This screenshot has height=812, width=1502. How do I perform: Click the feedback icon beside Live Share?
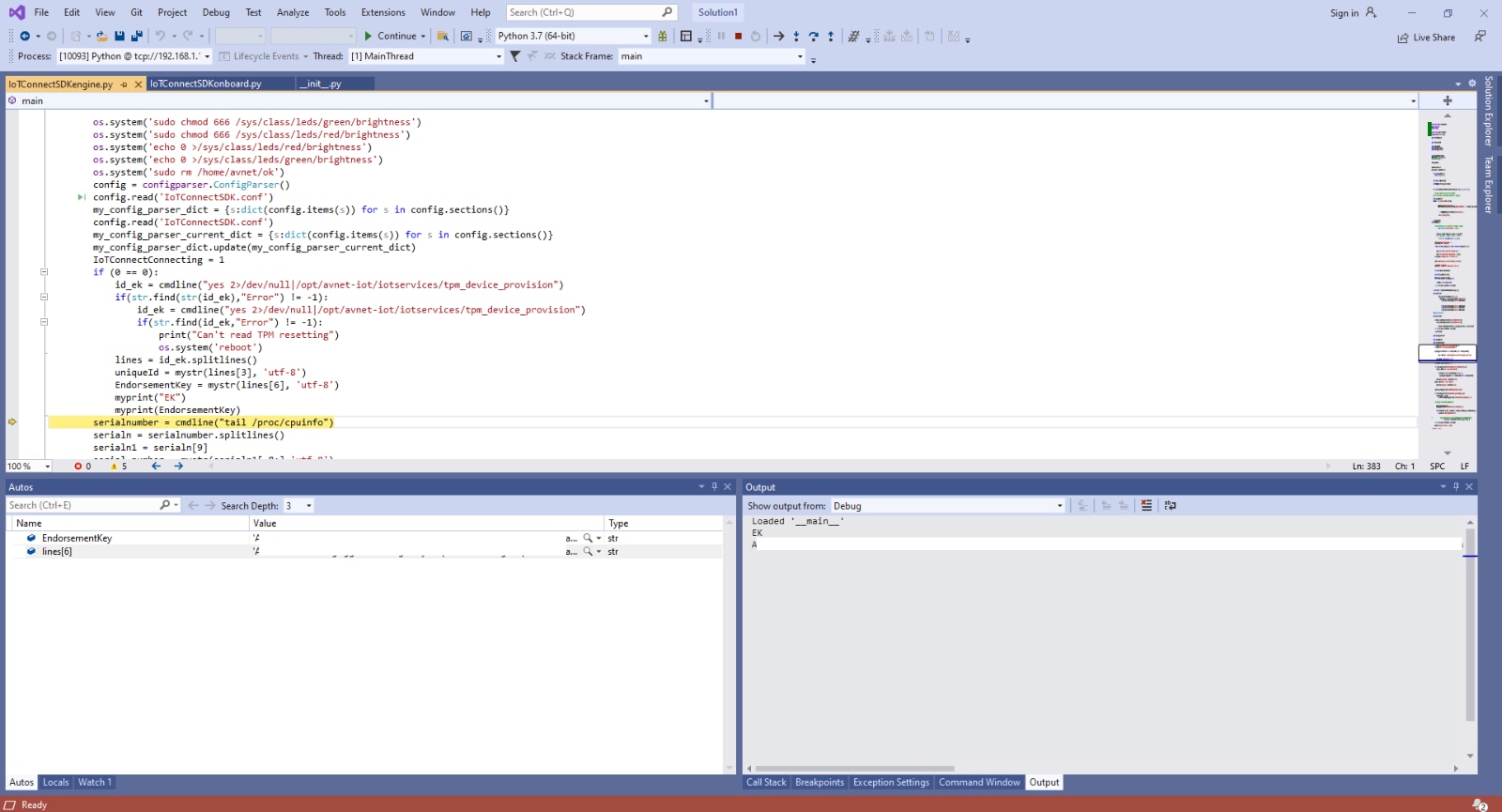1479,37
